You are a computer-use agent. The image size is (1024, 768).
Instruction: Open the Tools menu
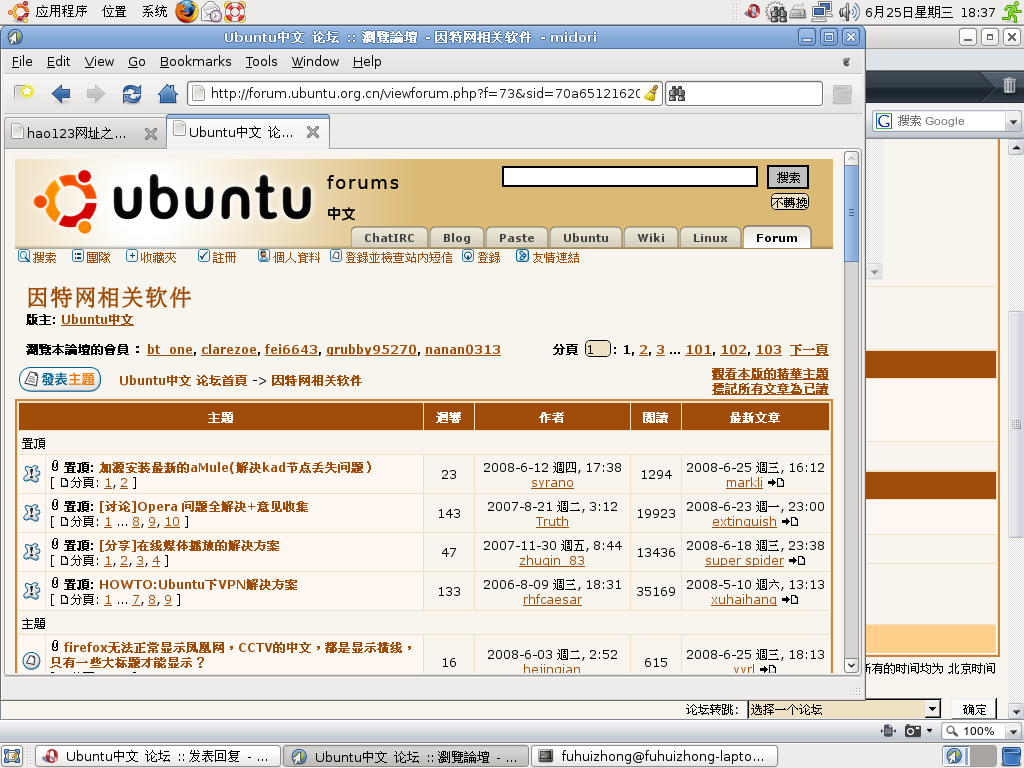(261, 61)
